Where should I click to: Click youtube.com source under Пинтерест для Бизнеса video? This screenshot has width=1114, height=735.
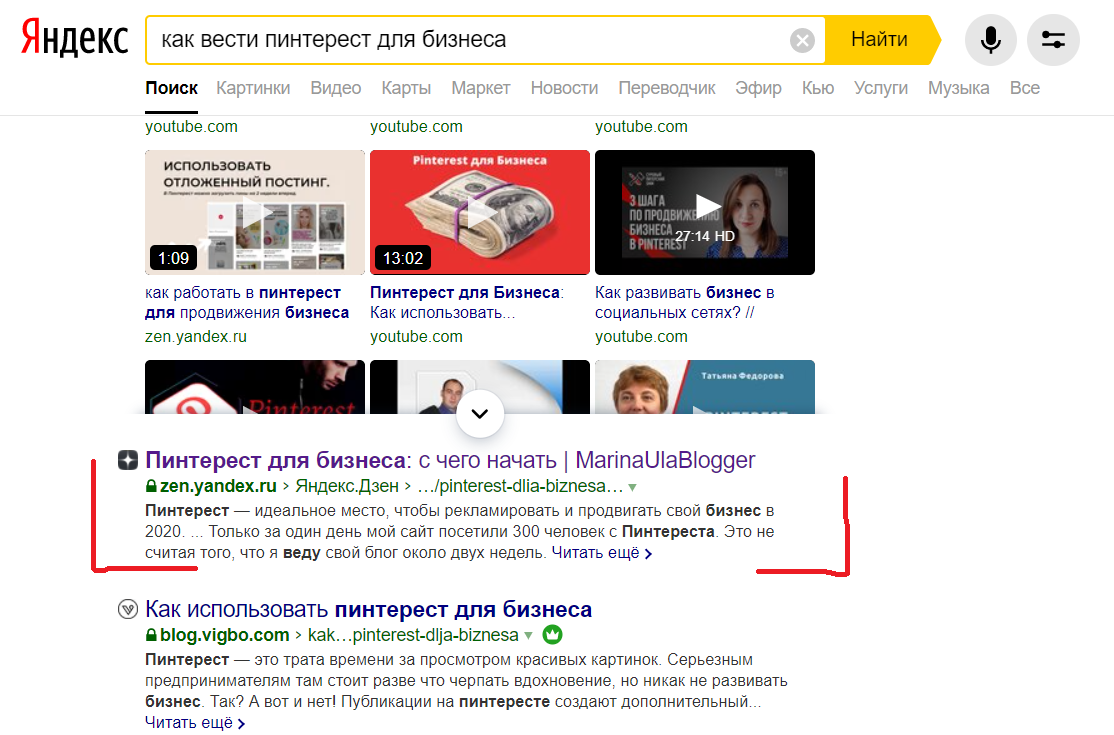point(416,337)
